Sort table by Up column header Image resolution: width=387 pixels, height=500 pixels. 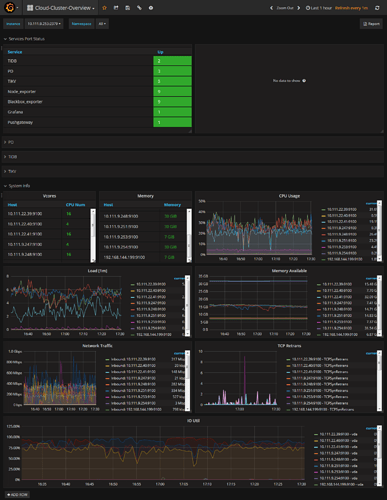click(160, 52)
